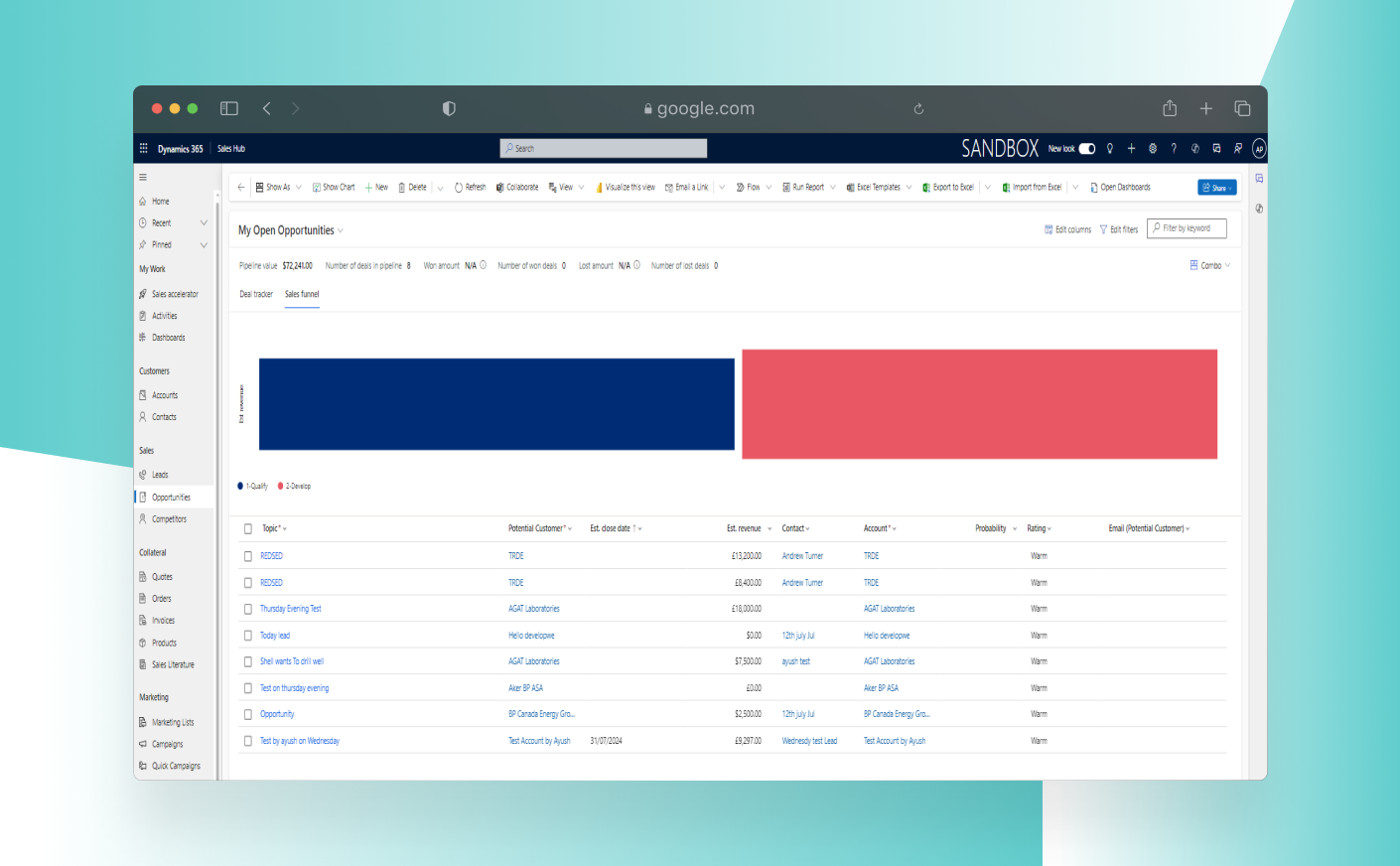Open Dashboards from the toolbar
The image size is (1400, 866).
pos(1120,187)
